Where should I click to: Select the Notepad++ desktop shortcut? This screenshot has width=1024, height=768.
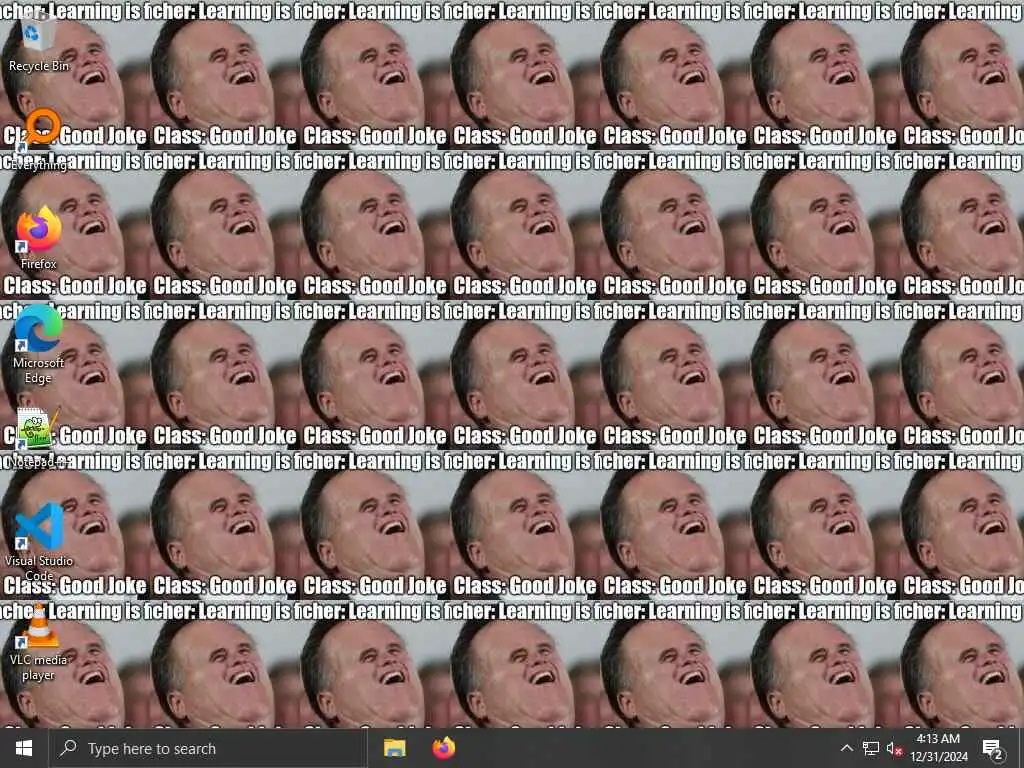38,438
